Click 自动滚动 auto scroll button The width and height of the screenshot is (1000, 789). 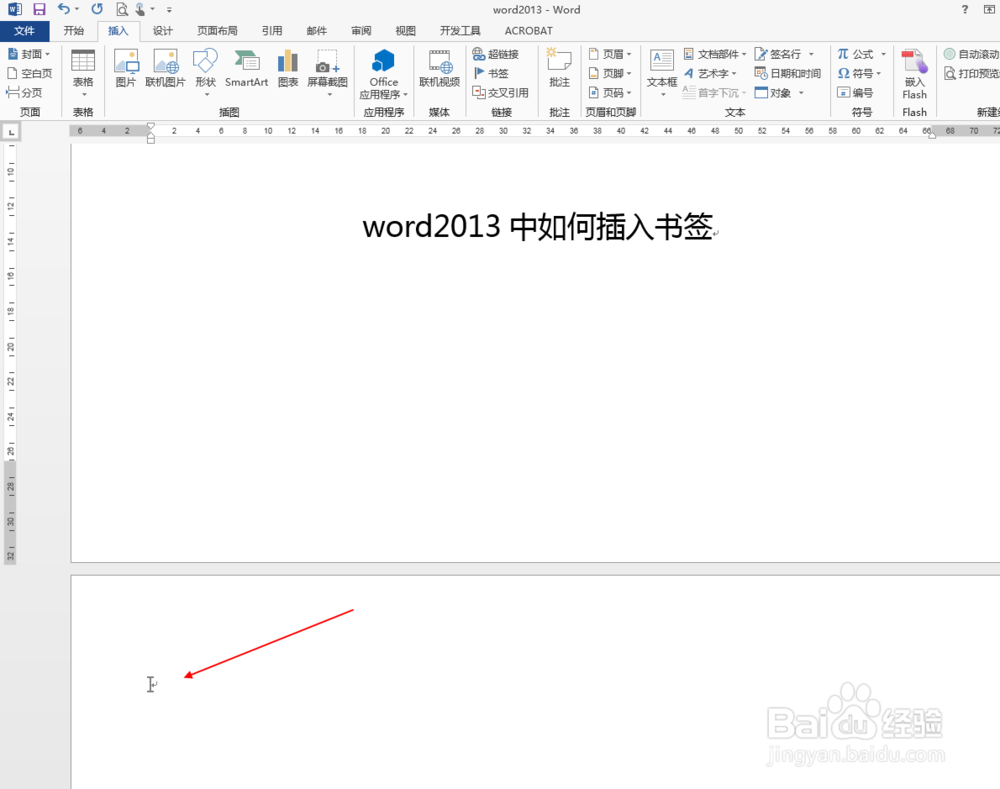pos(971,54)
